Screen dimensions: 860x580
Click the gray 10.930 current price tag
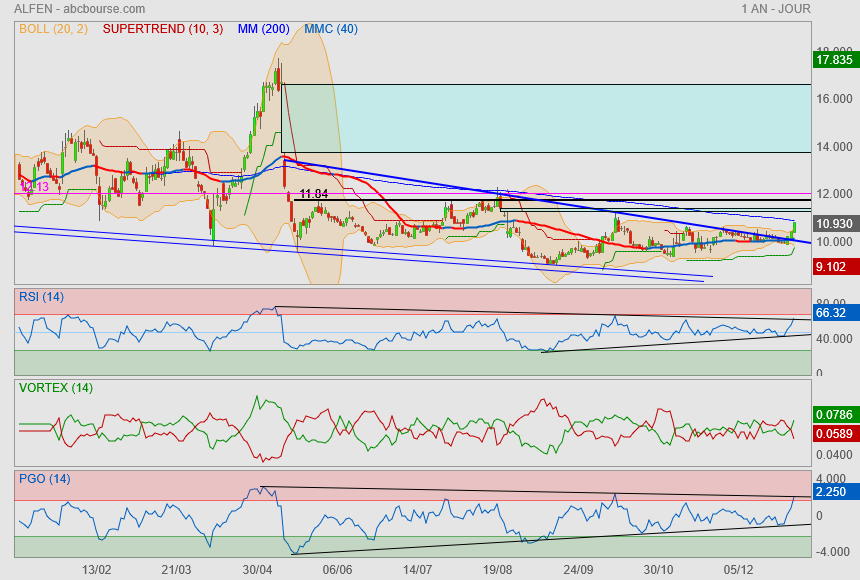click(x=834, y=223)
